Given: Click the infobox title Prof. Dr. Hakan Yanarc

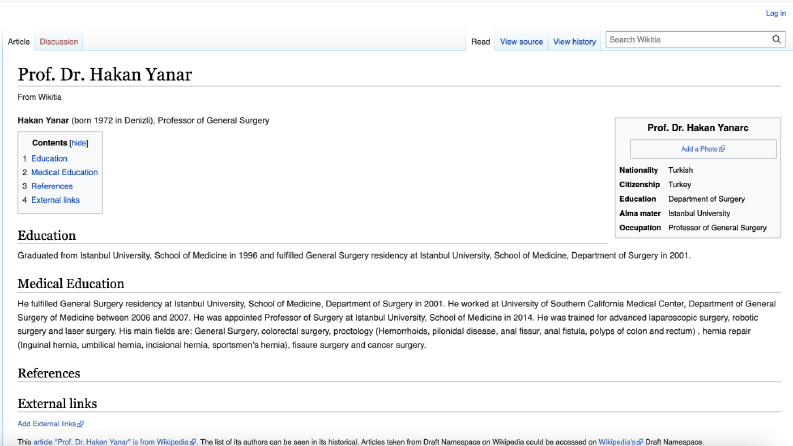Looking at the screenshot, I should pos(698,128).
